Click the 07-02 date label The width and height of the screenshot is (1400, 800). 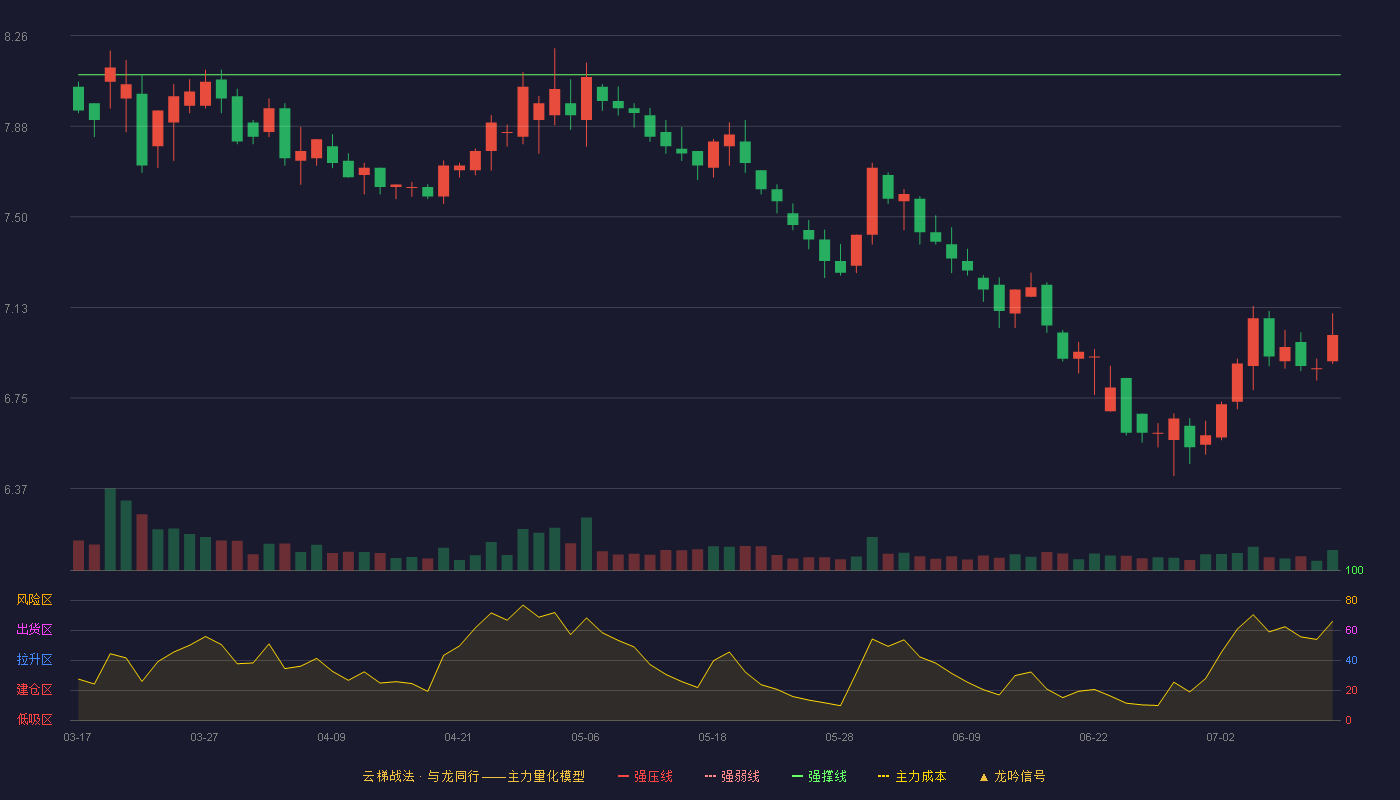[x=1220, y=737]
